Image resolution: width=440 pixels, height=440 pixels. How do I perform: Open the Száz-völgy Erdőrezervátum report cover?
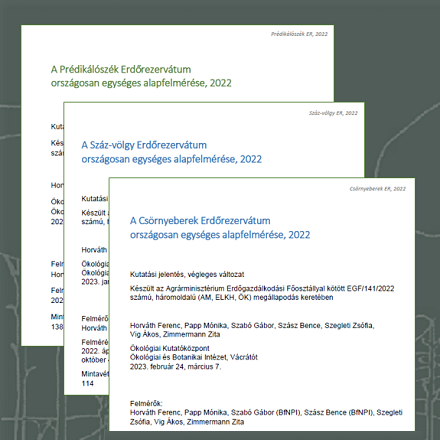(213, 140)
